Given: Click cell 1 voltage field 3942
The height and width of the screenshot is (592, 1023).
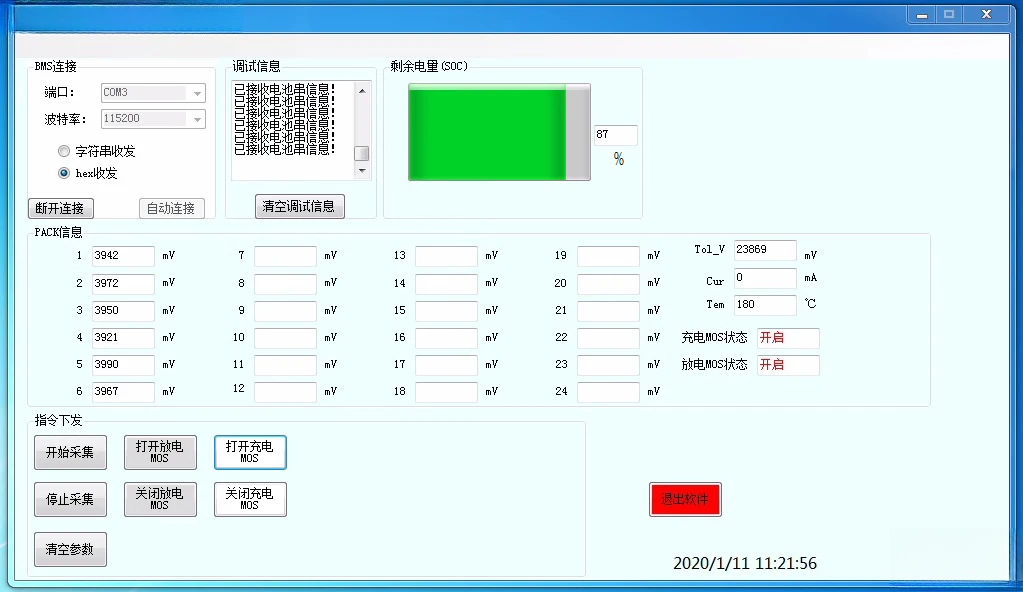Looking at the screenshot, I should pos(123,256).
